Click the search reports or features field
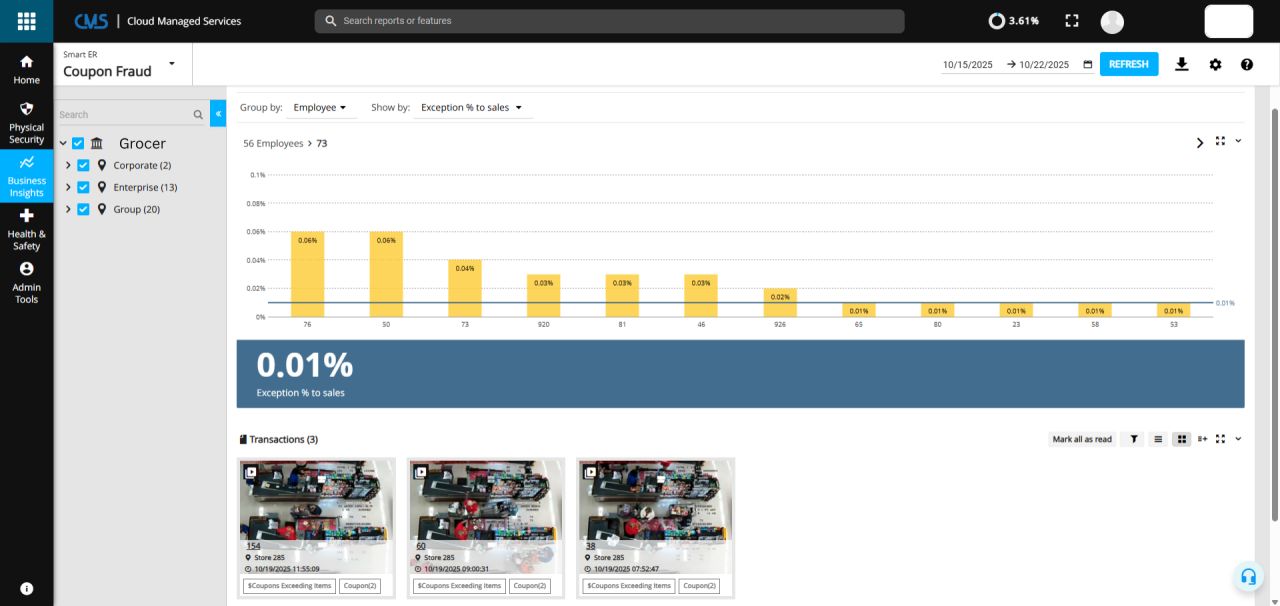Viewport: 1280px width, 606px height. (609, 21)
